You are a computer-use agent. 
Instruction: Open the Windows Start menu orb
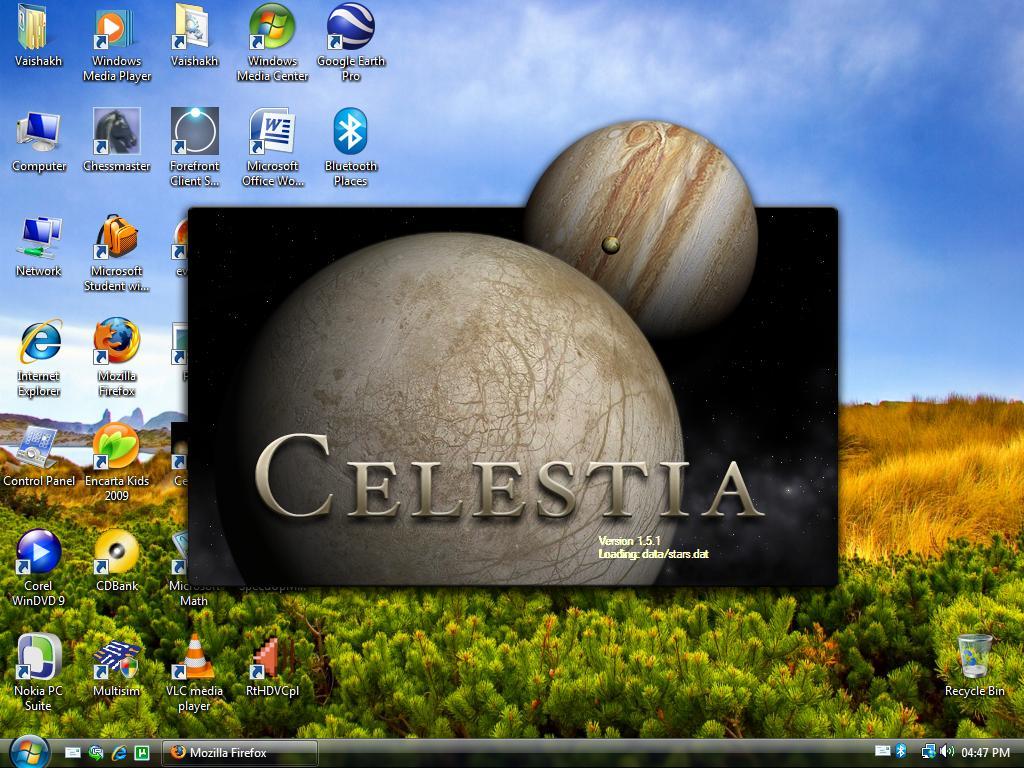click(27, 752)
